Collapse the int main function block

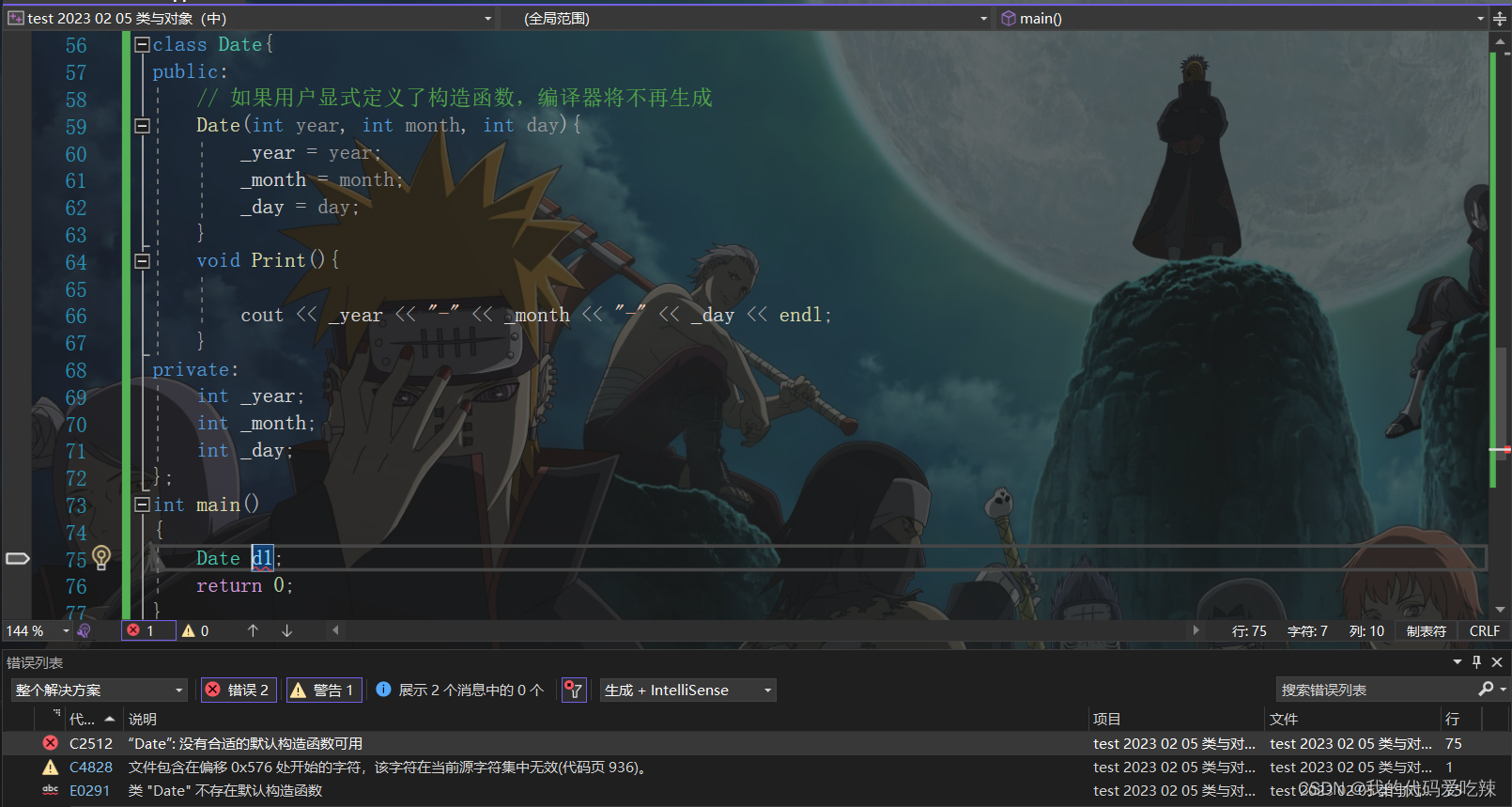pyautogui.click(x=143, y=504)
